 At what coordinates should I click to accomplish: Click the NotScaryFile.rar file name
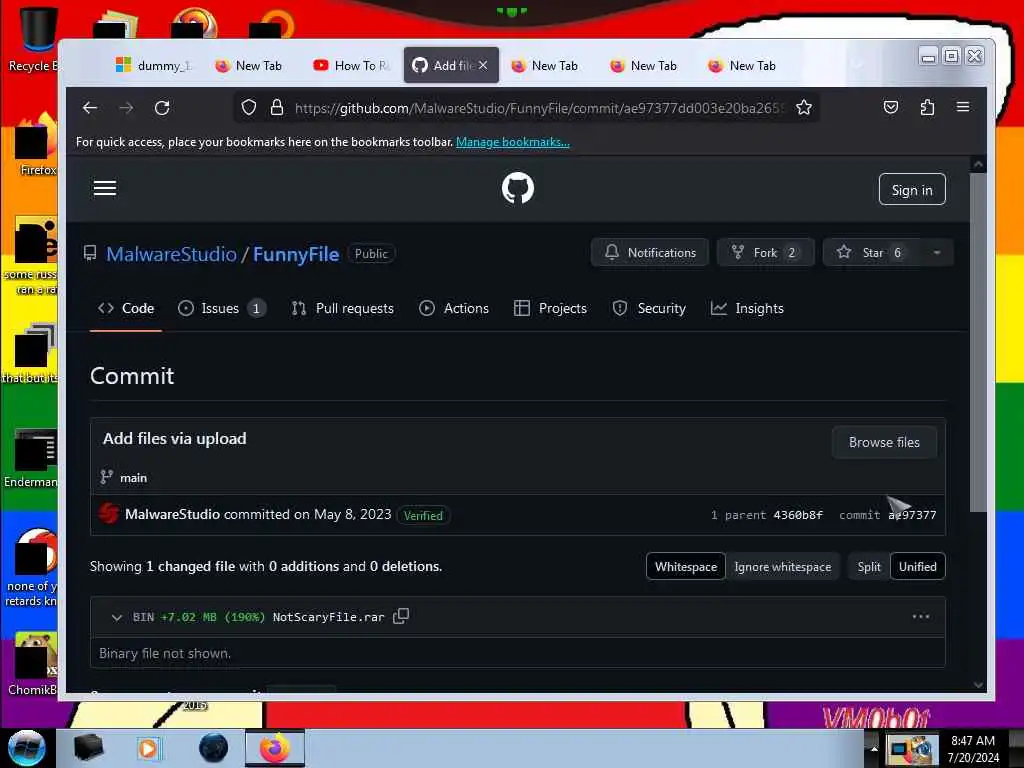pyautogui.click(x=328, y=617)
